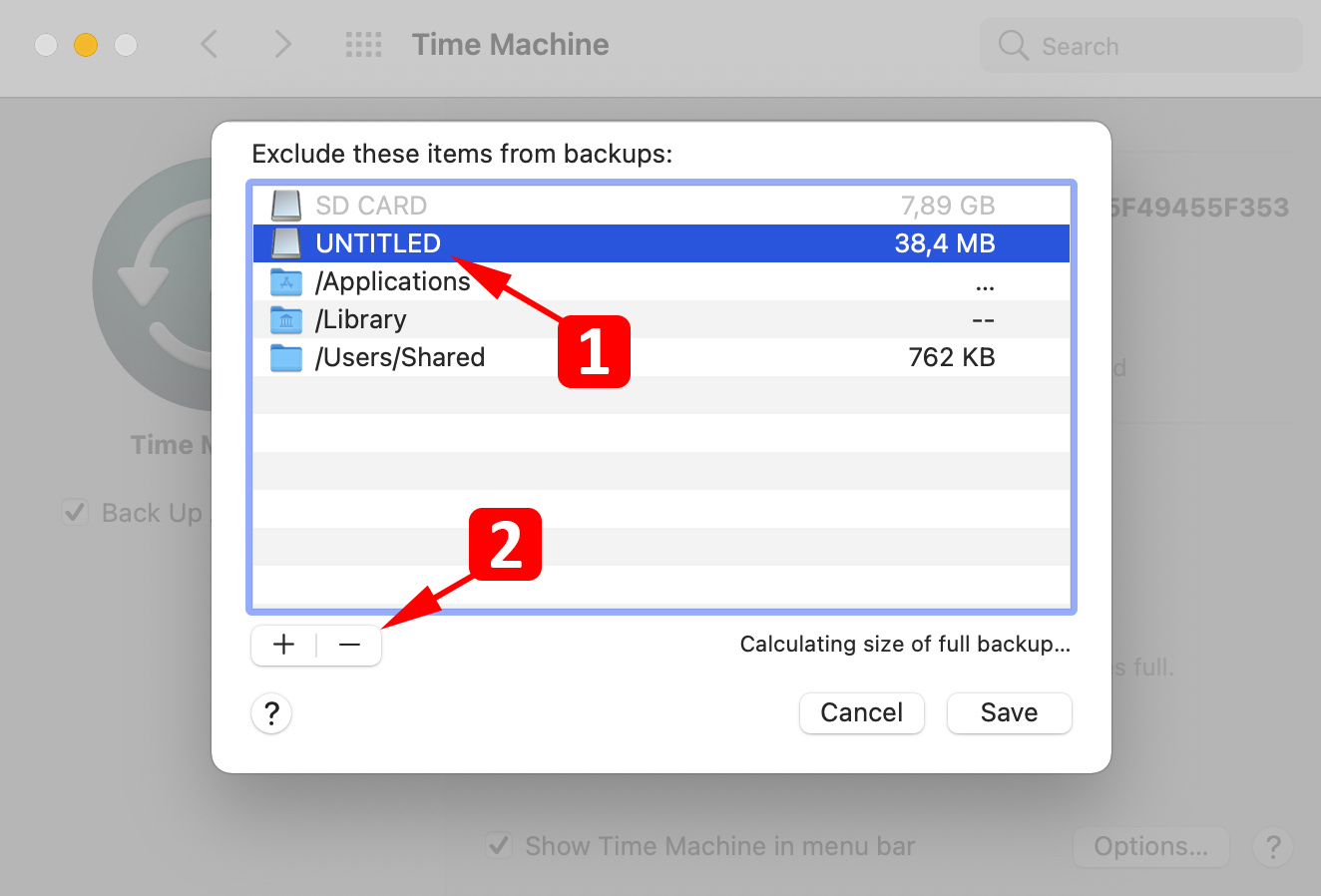Open Options… in Time Machine background window
1321x896 pixels.
pos(1151,847)
